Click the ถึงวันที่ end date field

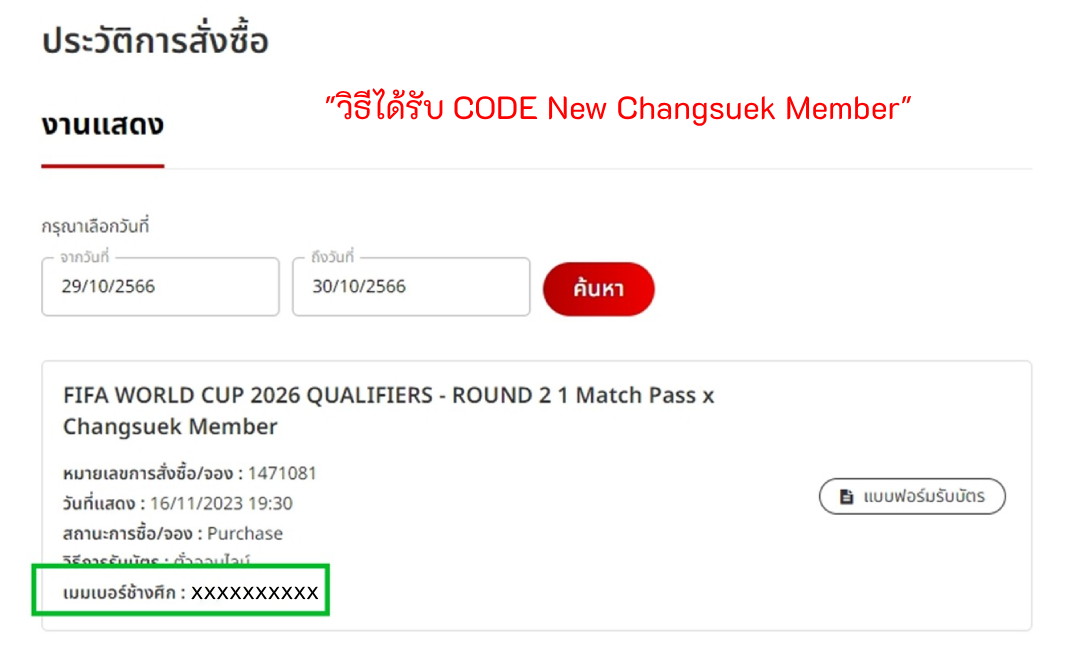410,287
